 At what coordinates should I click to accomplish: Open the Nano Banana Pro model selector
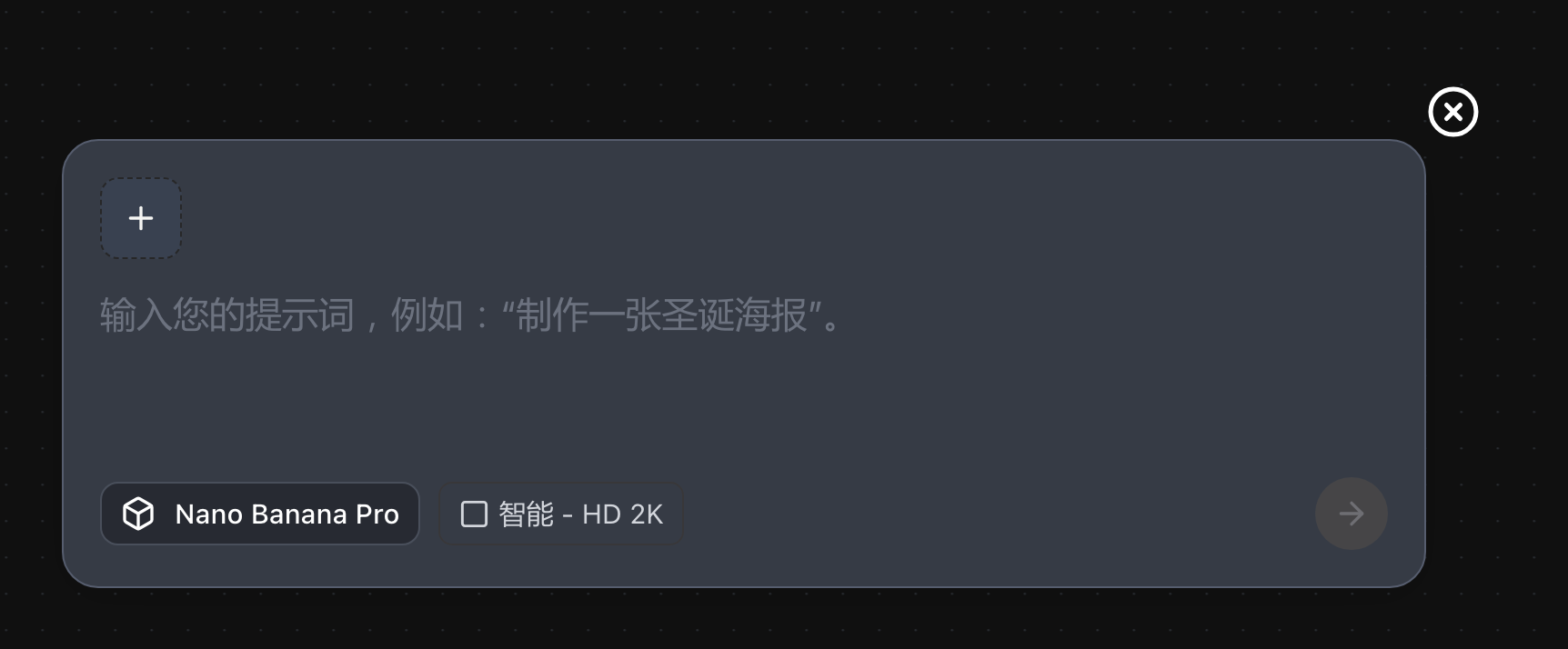(x=260, y=514)
